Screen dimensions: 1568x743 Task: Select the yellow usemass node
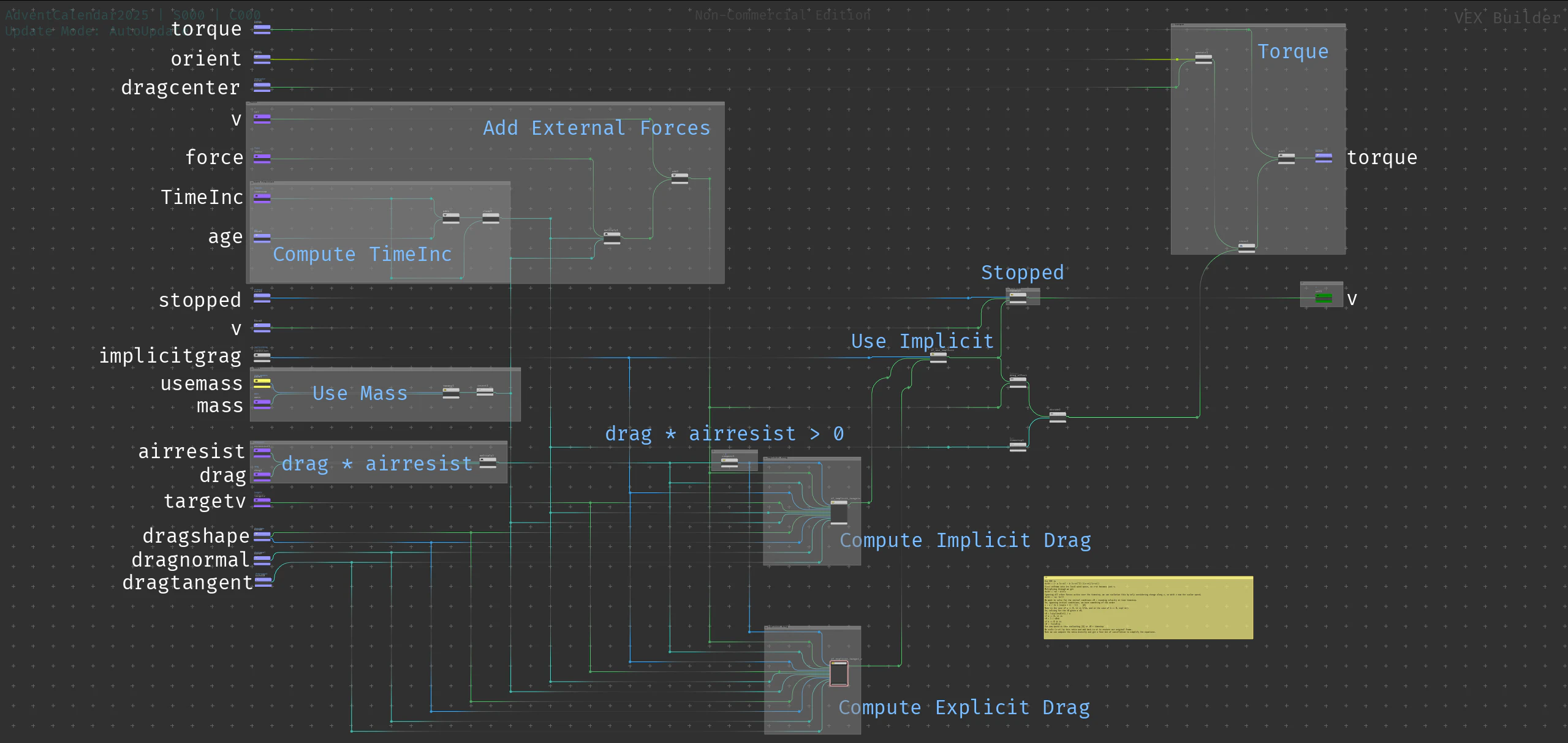262,383
